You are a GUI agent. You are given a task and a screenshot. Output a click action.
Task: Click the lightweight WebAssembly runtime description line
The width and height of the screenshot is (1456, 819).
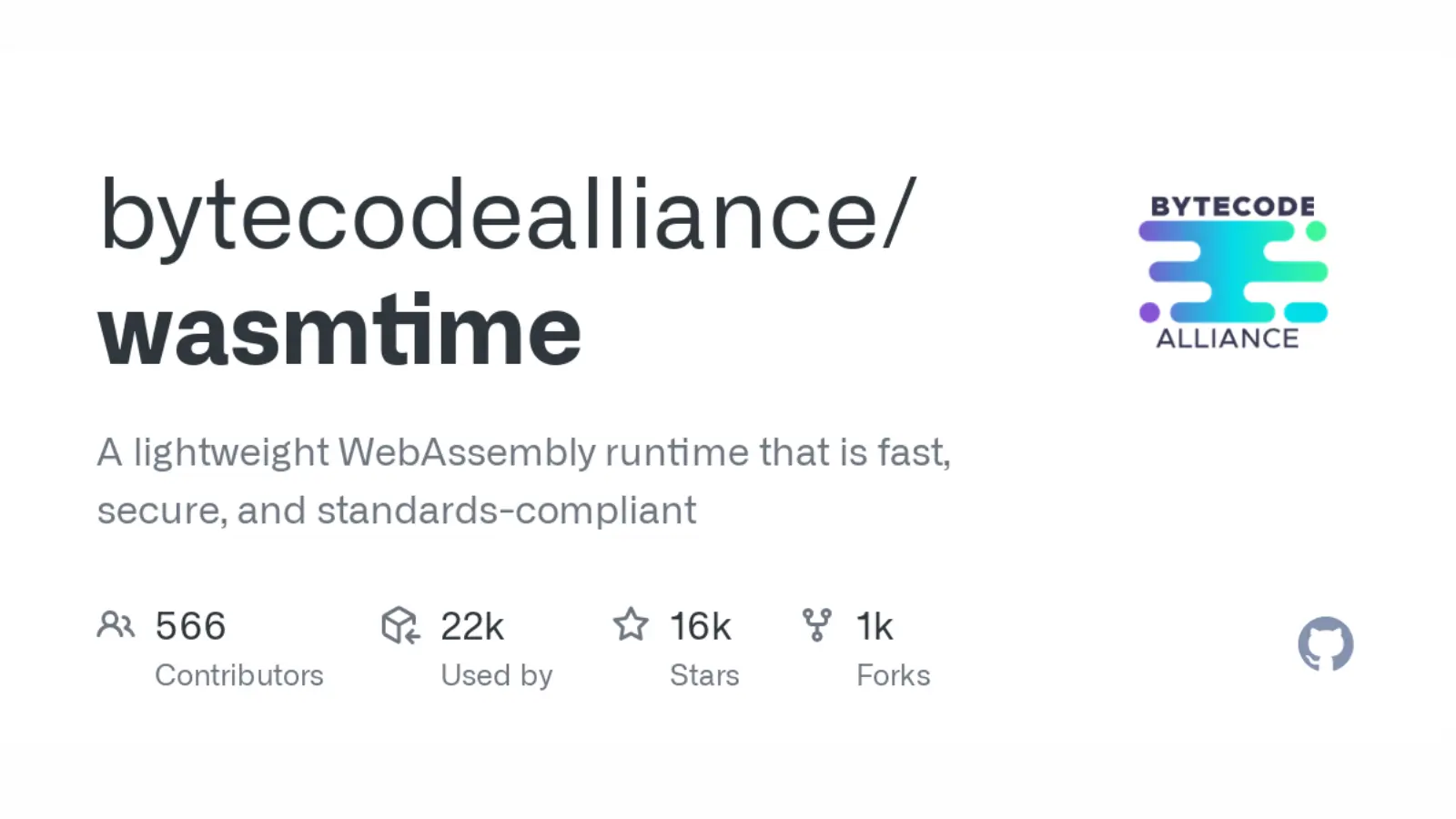[523, 452]
